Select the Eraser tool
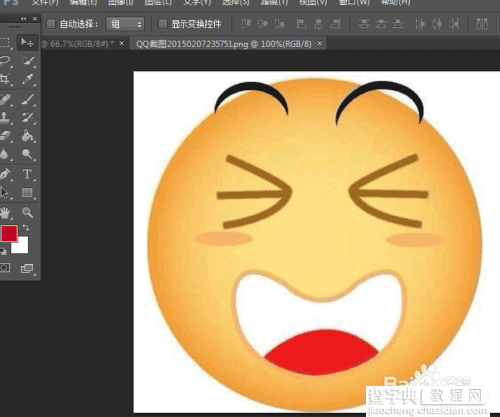This screenshot has width=500, height=417. (5, 136)
